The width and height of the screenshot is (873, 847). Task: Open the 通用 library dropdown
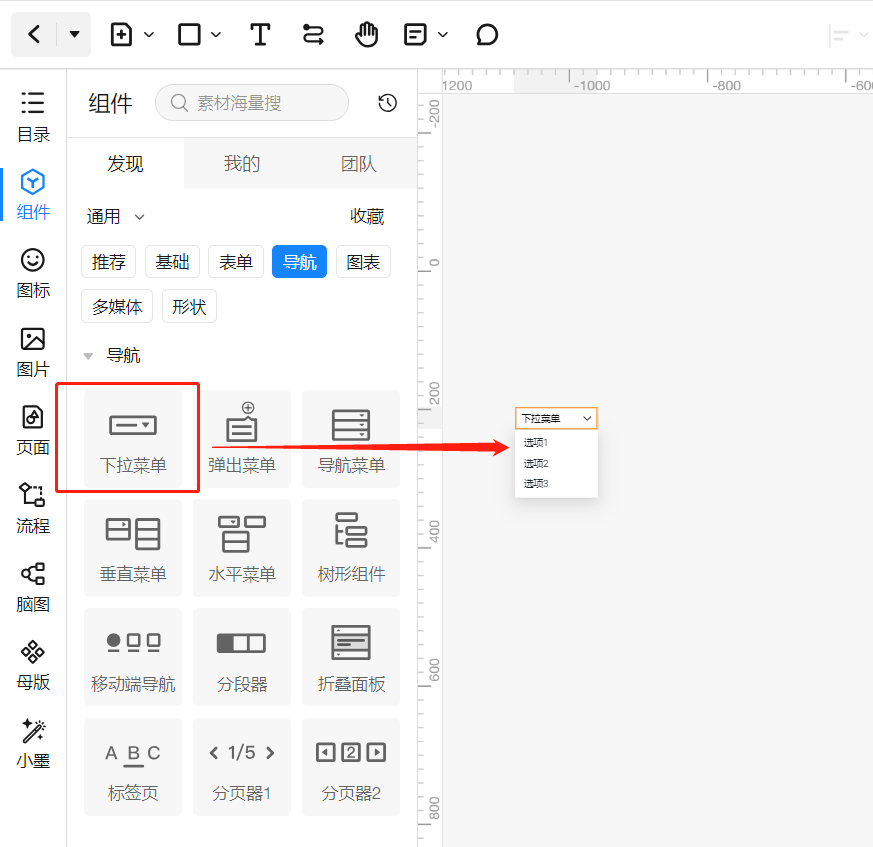[x=115, y=216]
